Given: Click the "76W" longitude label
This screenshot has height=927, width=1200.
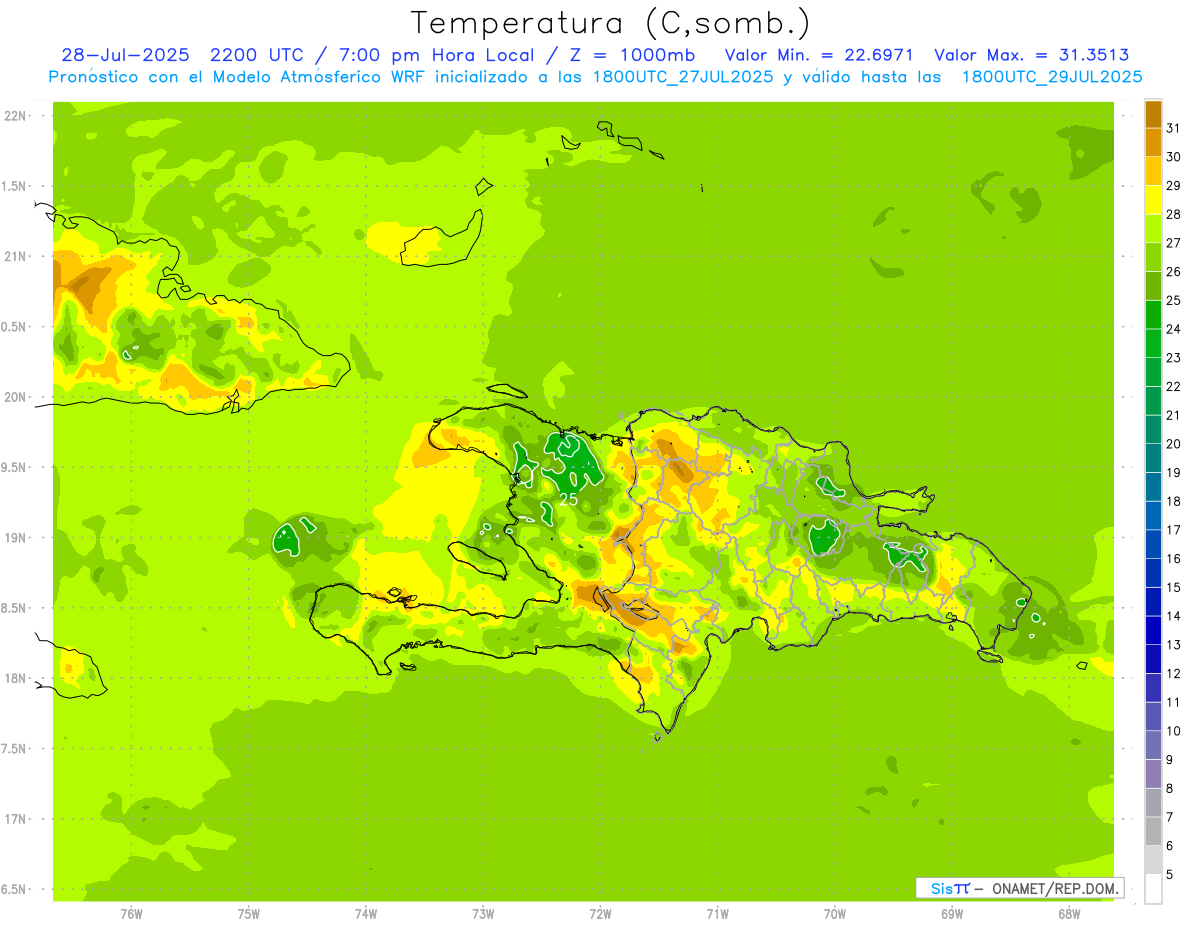Looking at the screenshot, I should (x=131, y=914).
